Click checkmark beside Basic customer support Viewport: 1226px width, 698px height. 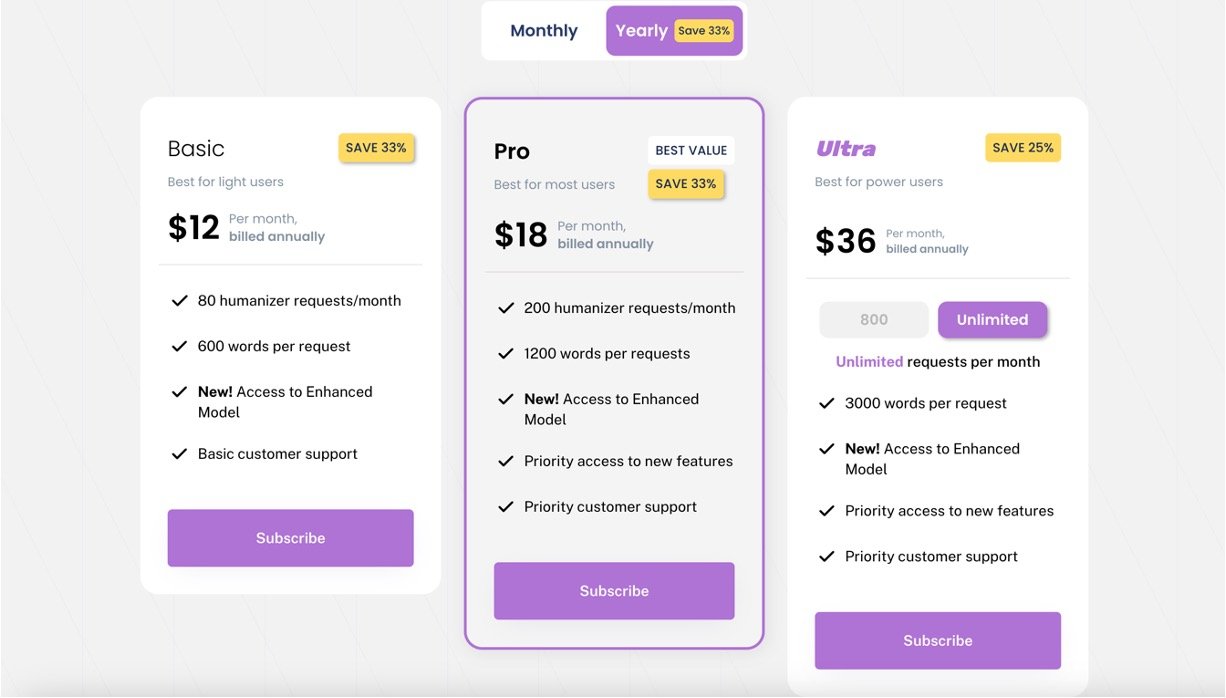point(180,454)
